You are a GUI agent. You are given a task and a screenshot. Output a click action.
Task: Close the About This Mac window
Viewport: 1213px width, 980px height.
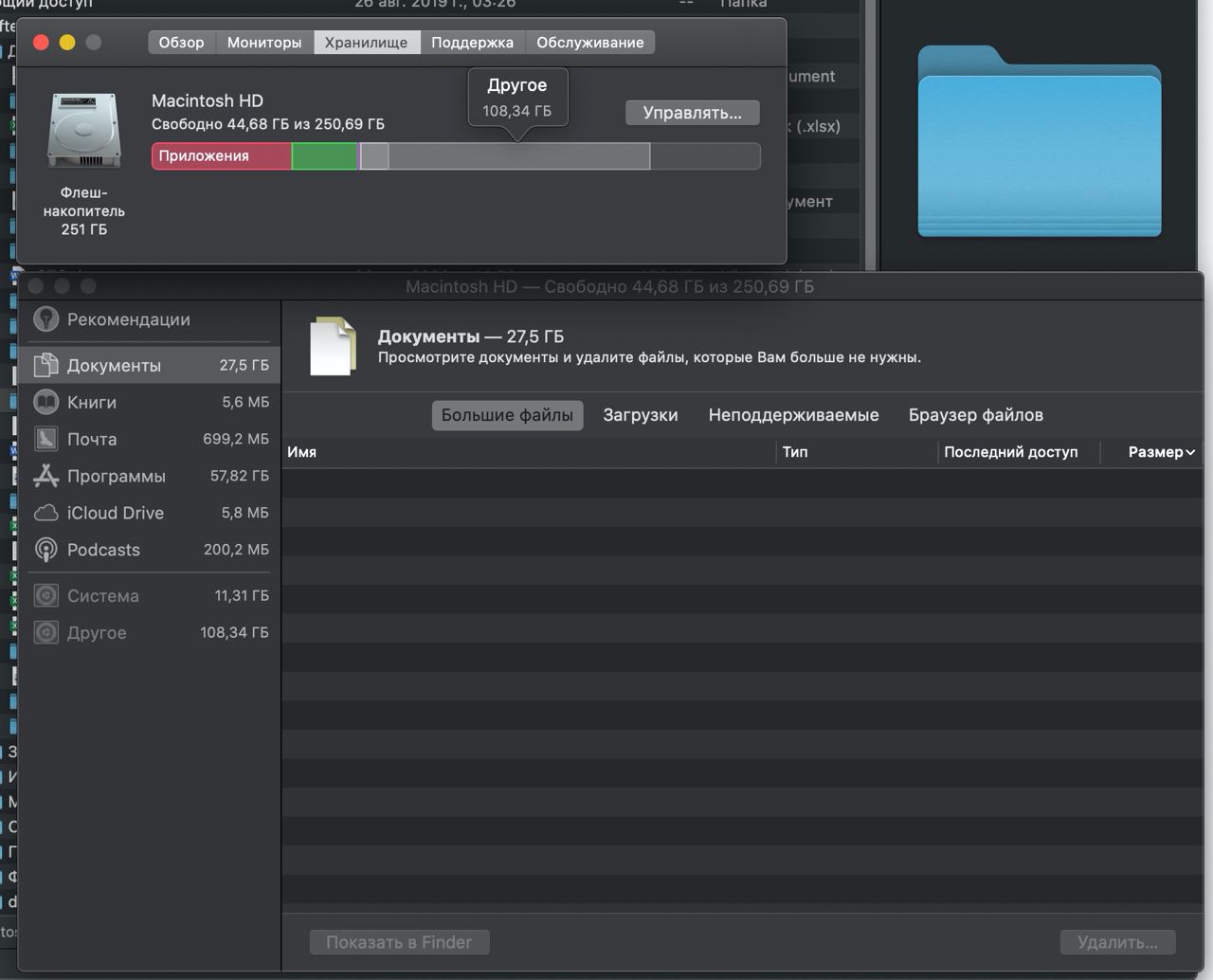click(41, 42)
